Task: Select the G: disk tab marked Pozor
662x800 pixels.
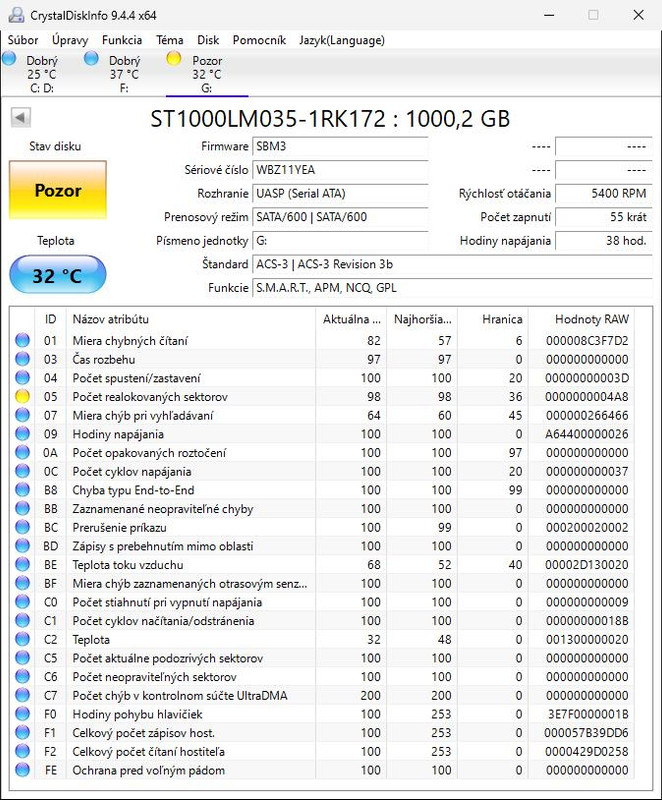Action: pos(207,74)
